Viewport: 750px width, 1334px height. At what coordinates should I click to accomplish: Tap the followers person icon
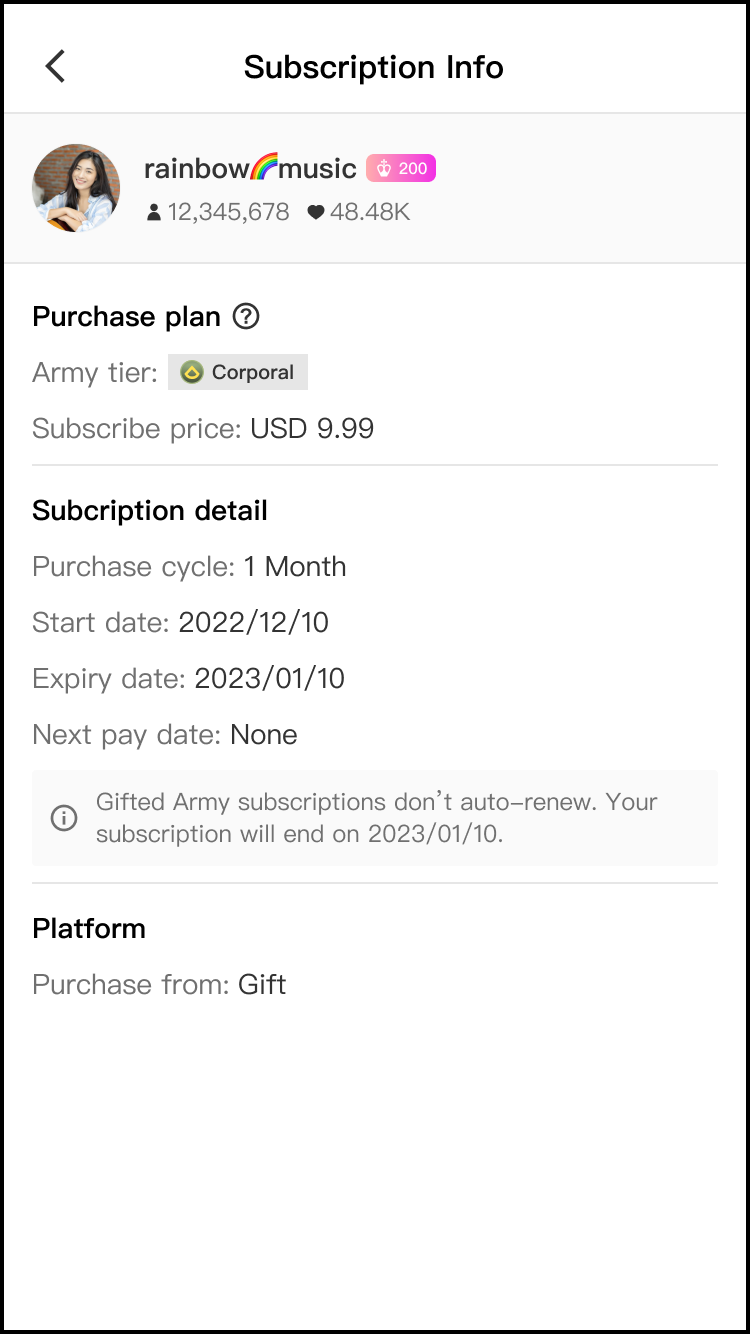pyautogui.click(x=153, y=213)
